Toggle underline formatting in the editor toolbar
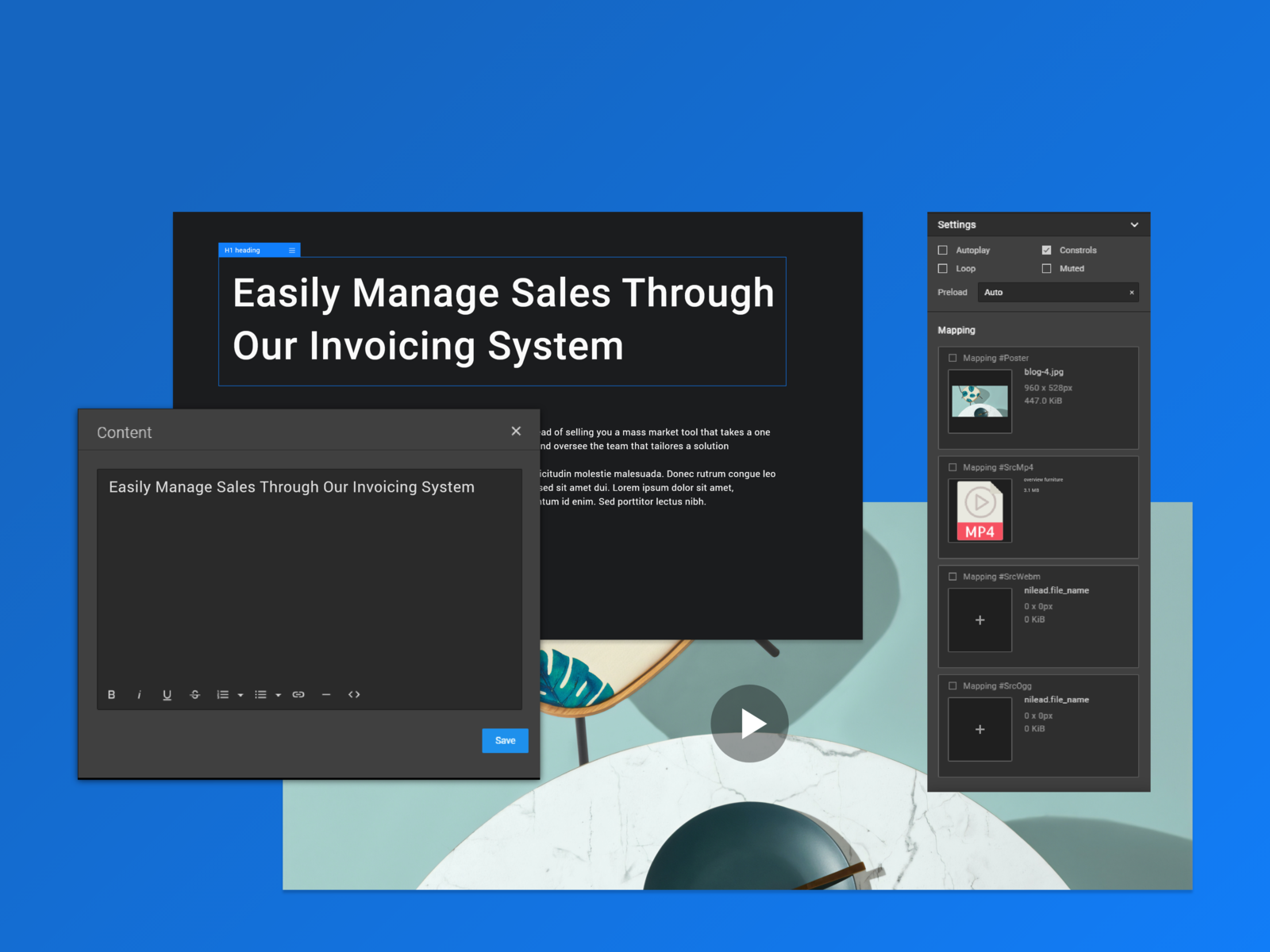Screen dimensions: 1270x952 point(167,695)
